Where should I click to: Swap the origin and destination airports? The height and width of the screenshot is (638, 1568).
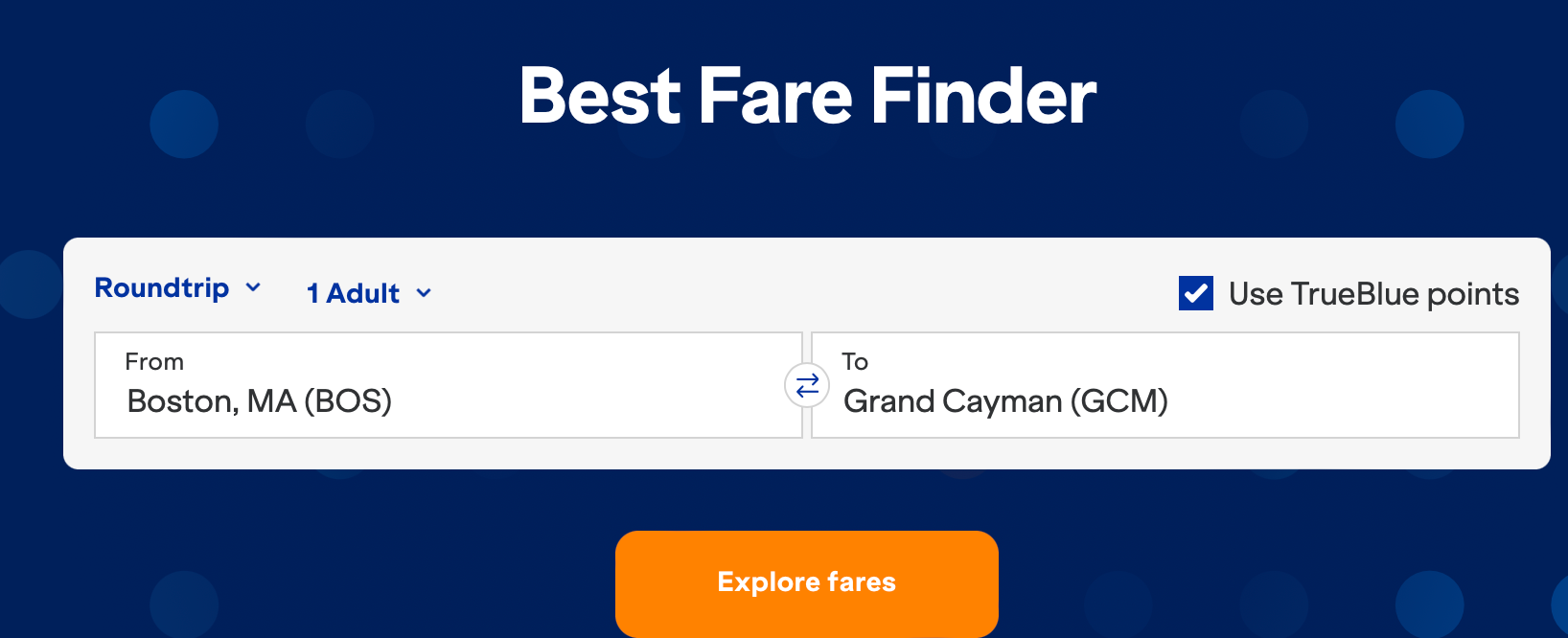pos(807,385)
